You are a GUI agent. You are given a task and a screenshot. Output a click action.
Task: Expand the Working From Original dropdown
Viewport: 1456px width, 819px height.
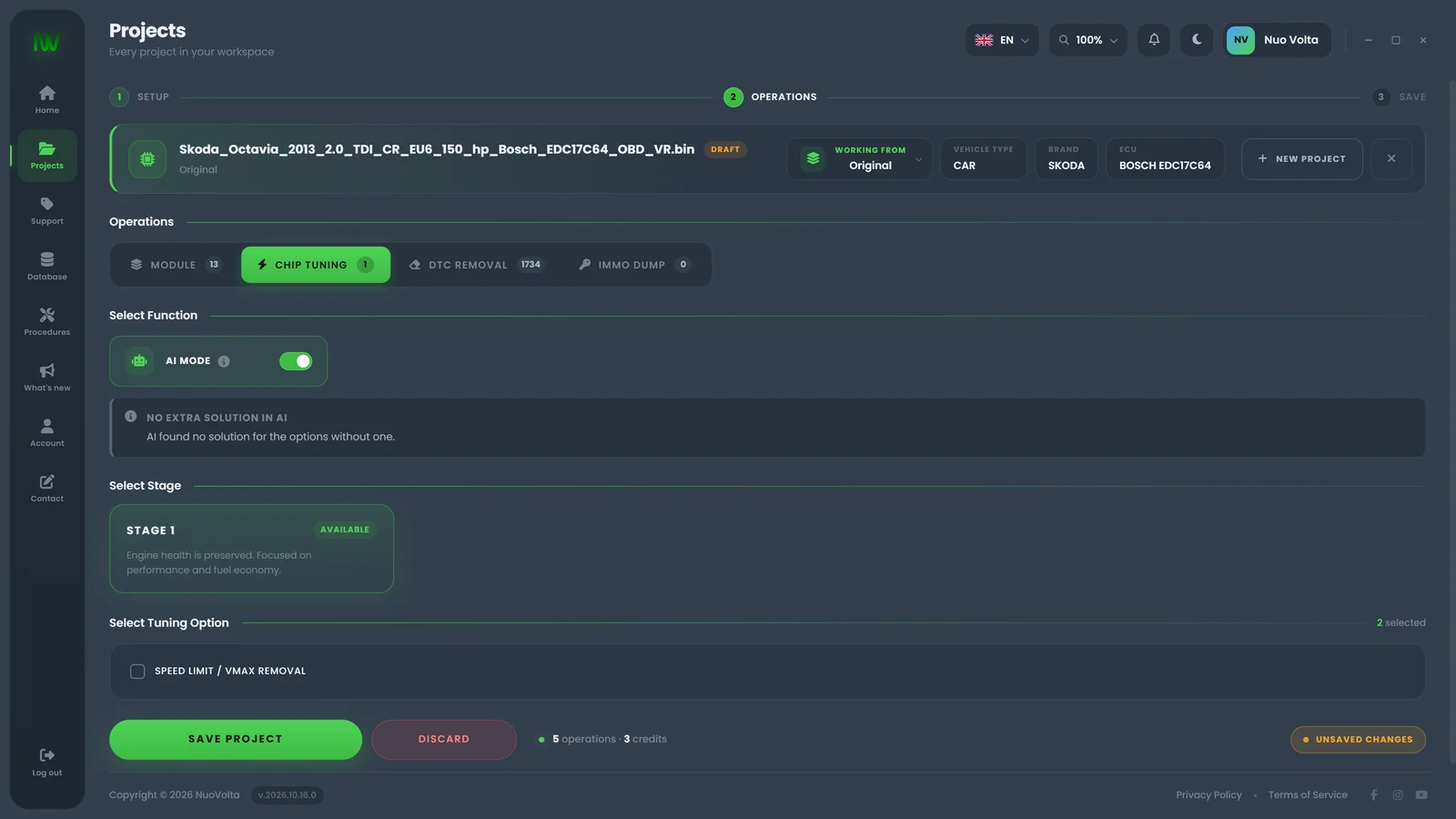click(860, 159)
